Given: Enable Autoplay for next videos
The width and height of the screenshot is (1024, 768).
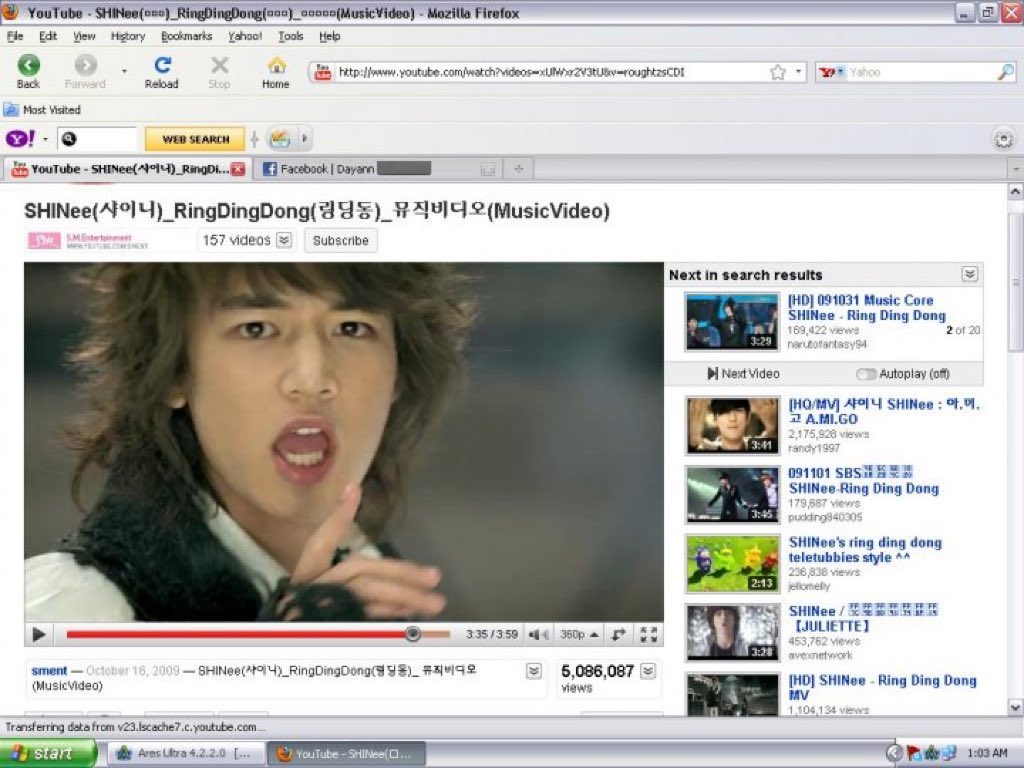Looking at the screenshot, I should 866,373.
